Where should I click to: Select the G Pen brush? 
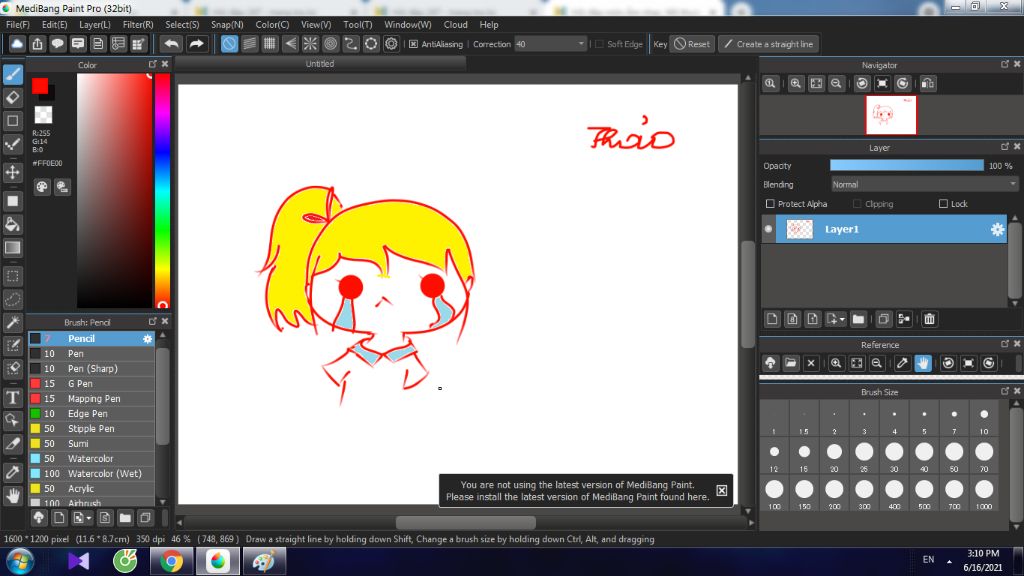(x=91, y=383)
